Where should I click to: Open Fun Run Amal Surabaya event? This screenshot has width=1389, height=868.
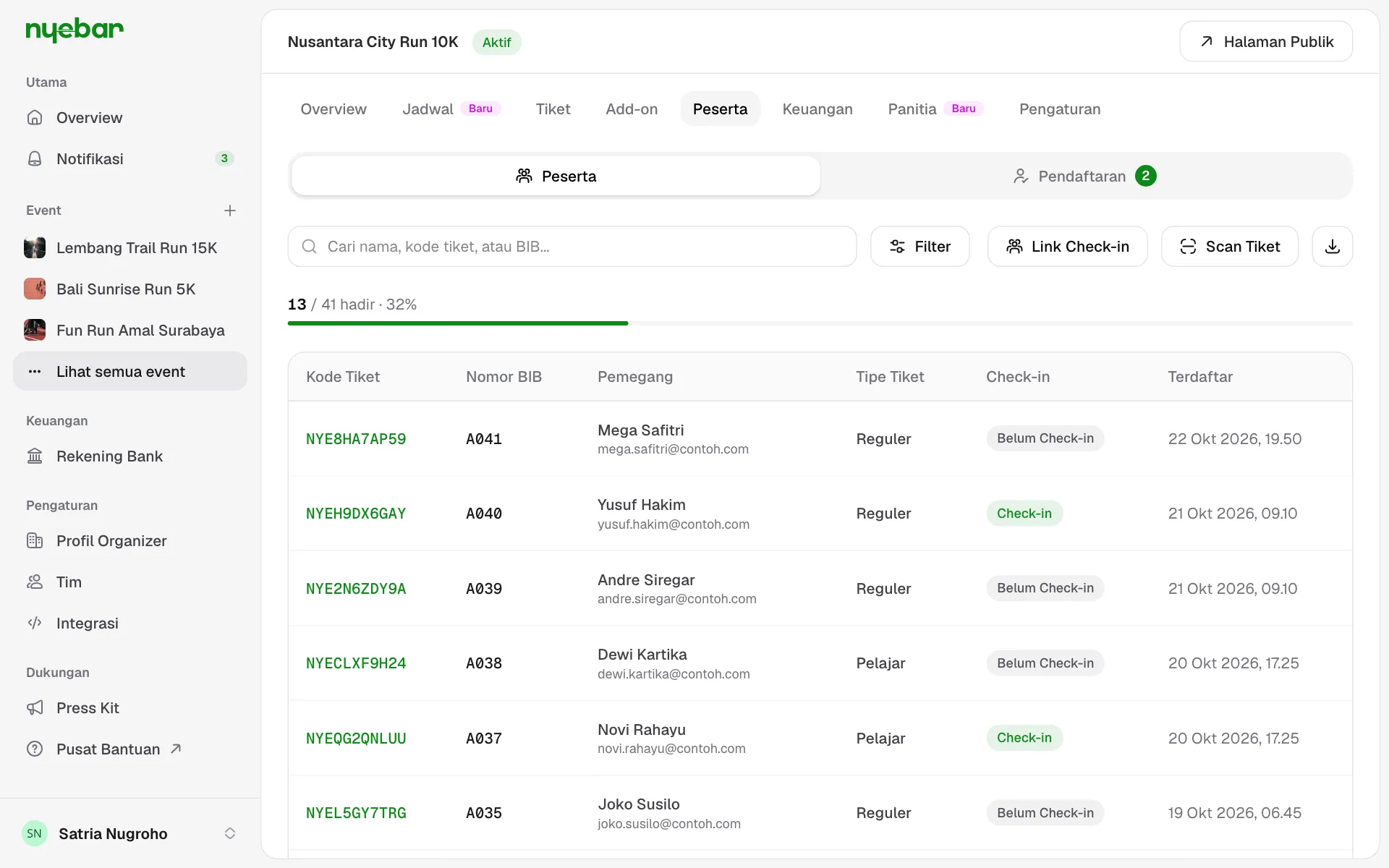point(130,331)
